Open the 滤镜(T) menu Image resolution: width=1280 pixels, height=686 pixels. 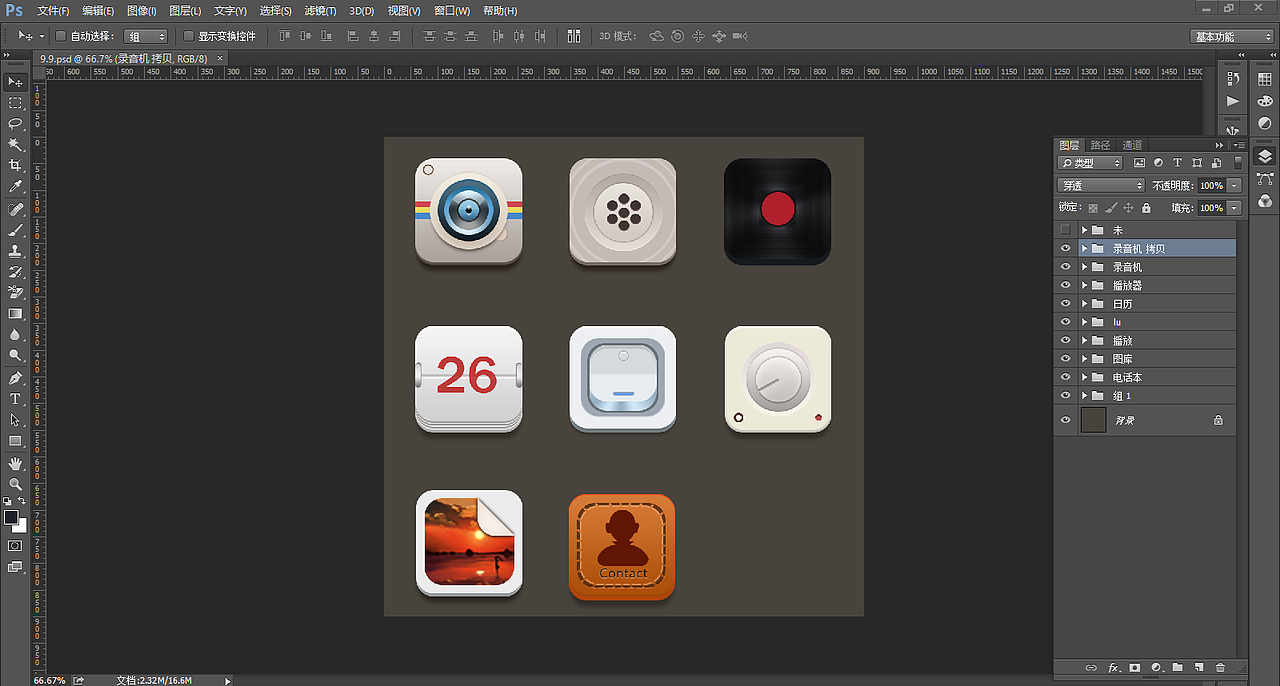(320, 11)
